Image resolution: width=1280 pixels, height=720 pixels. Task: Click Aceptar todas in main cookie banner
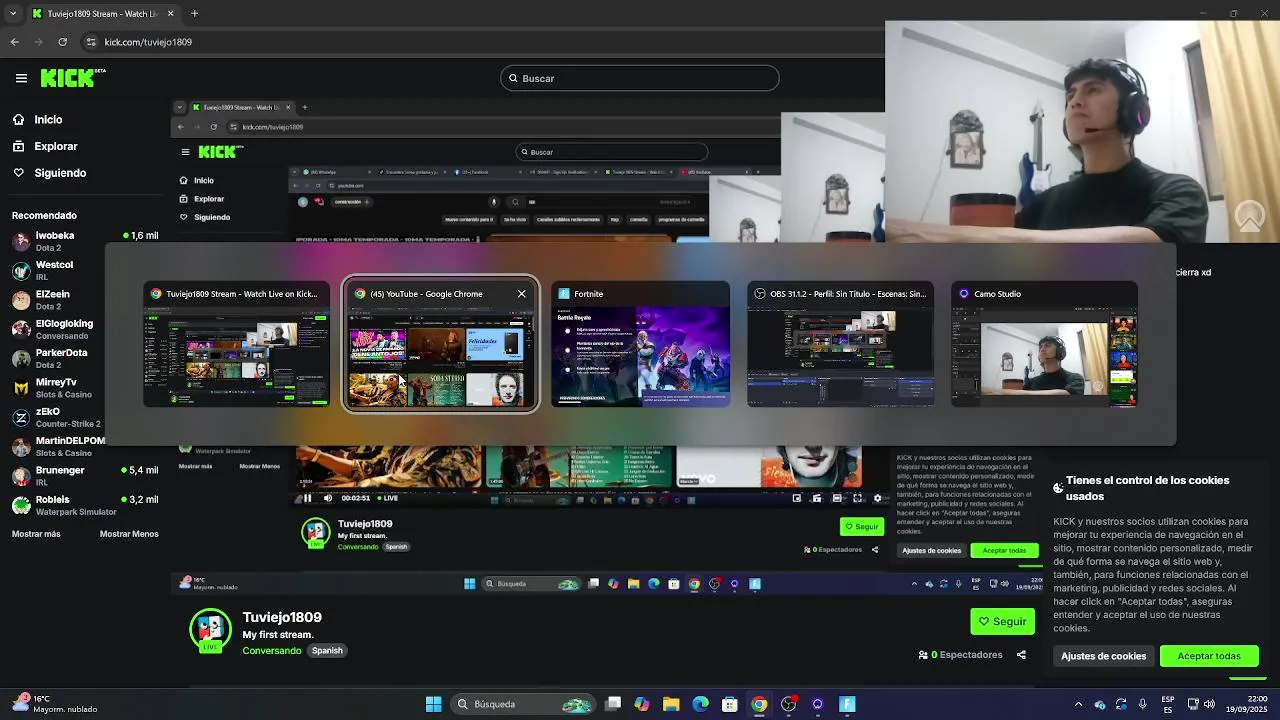[x=1208, y=656]
